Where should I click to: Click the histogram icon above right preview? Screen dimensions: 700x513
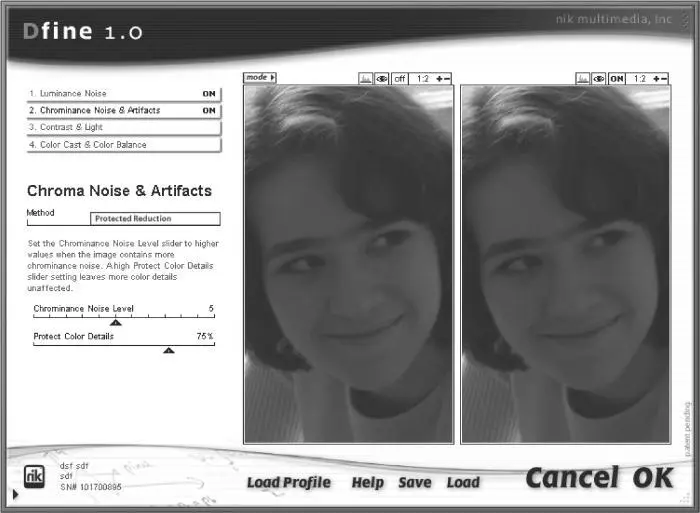coord(583,78)
